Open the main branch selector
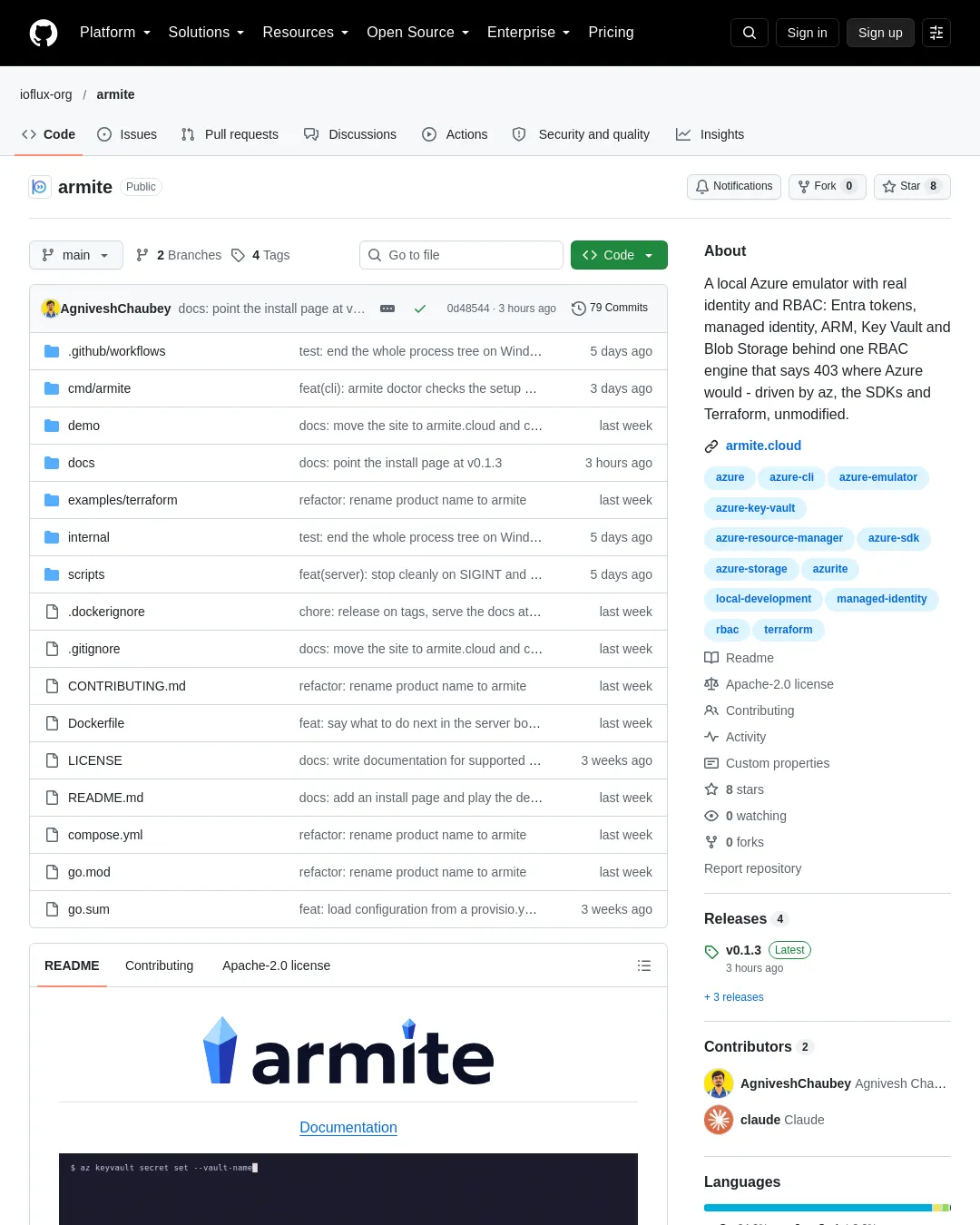The height and width of the screenshot is (1225, 980). pyautogui.click(x=76, y=255)
